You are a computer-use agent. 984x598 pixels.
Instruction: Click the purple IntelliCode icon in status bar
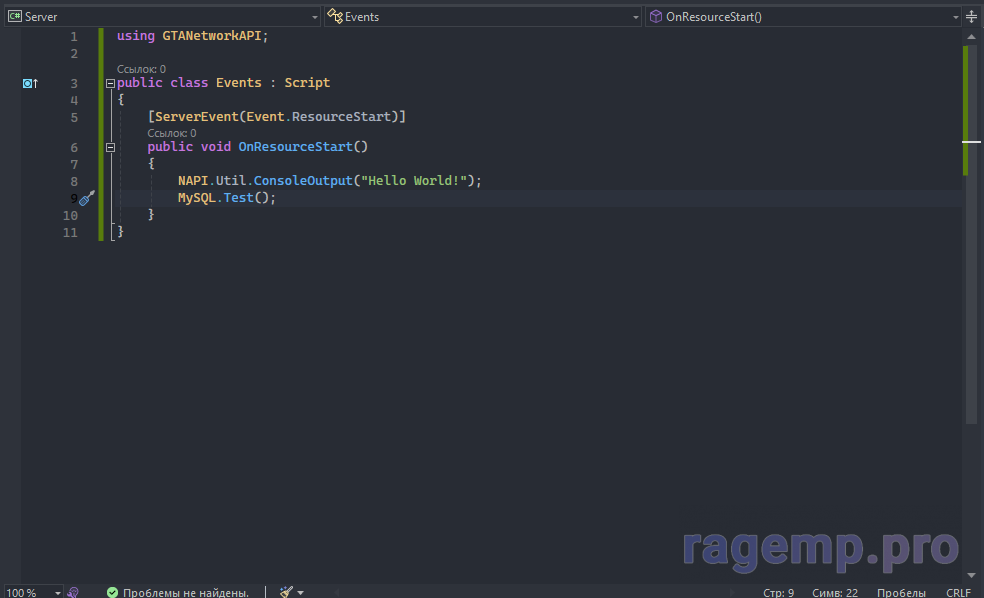click(x=73, y=592)
